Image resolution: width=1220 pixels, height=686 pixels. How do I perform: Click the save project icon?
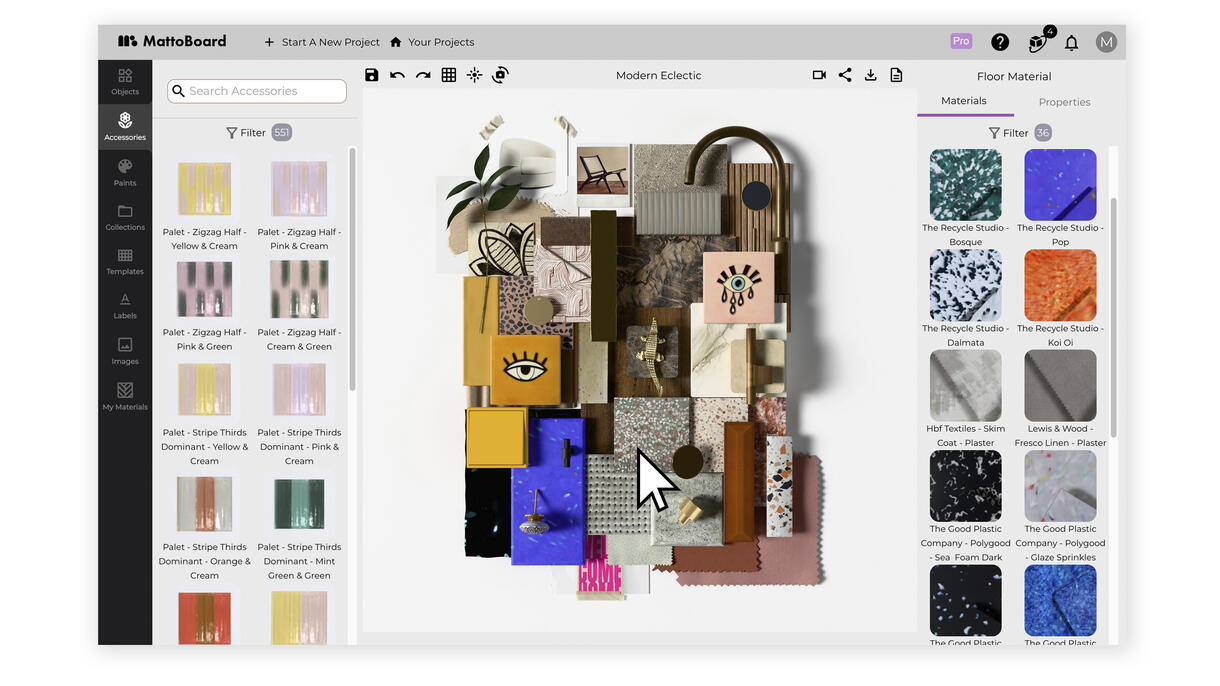coord(372,75)
